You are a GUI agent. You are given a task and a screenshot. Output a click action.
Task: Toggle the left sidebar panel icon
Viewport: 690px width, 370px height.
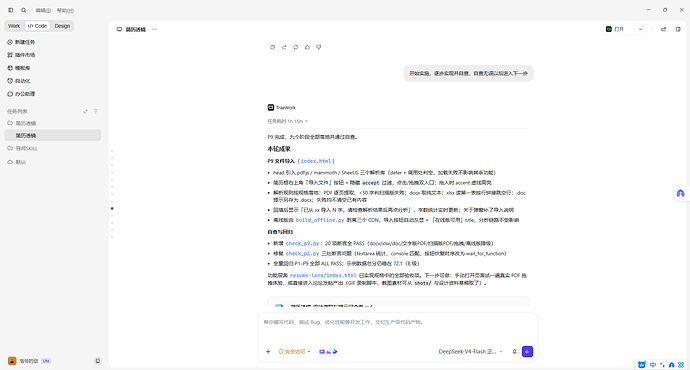point(11,10)
